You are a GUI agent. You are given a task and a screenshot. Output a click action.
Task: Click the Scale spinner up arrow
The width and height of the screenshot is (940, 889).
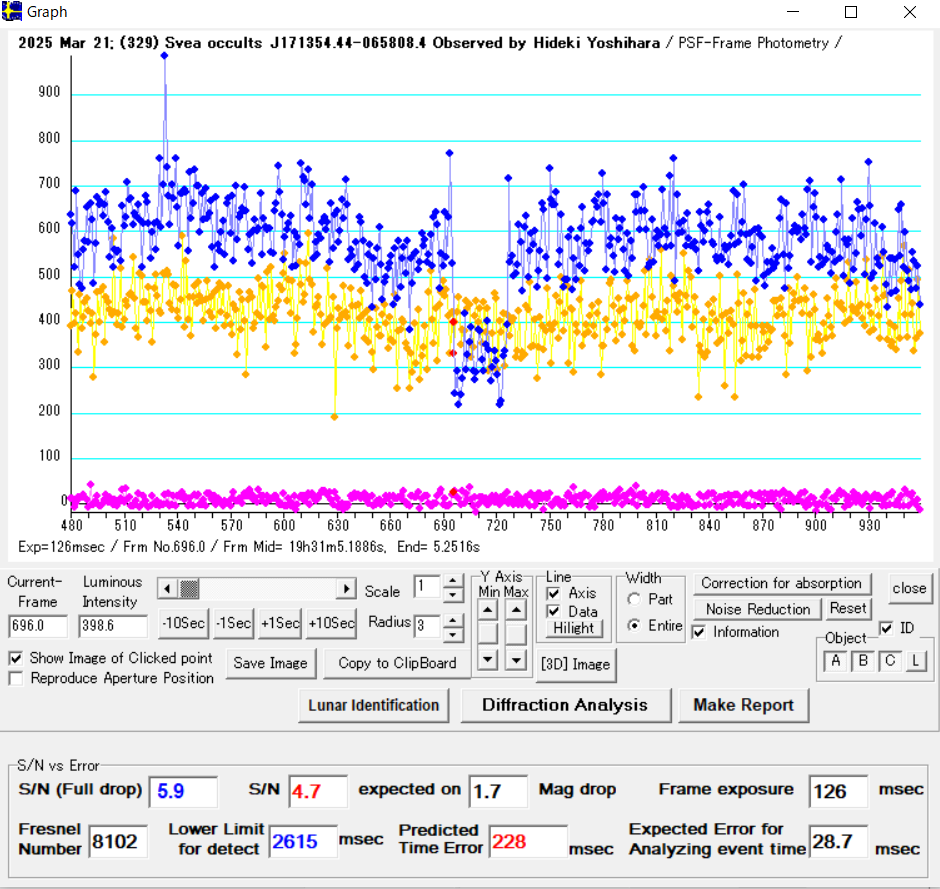tap(453, 581)
